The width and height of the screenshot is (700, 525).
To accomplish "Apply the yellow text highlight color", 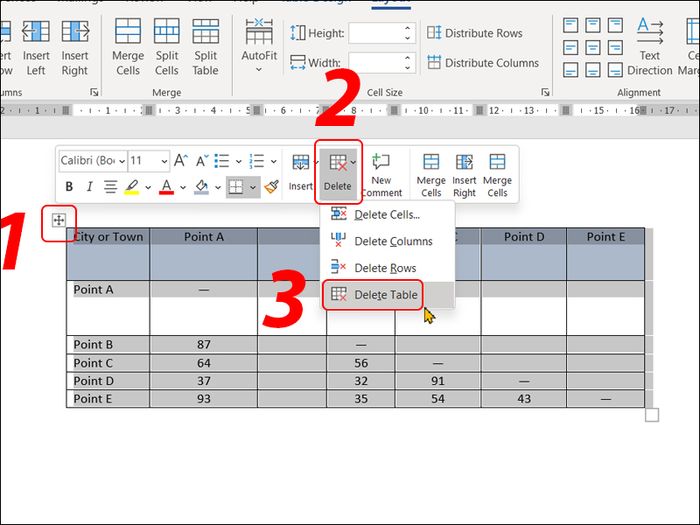I will point(132,187).
